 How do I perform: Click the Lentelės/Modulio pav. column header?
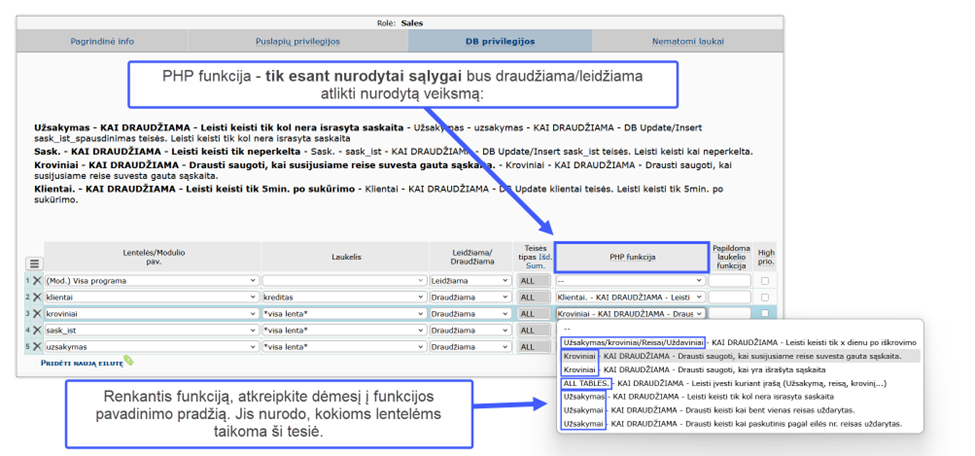click(152, 257)
